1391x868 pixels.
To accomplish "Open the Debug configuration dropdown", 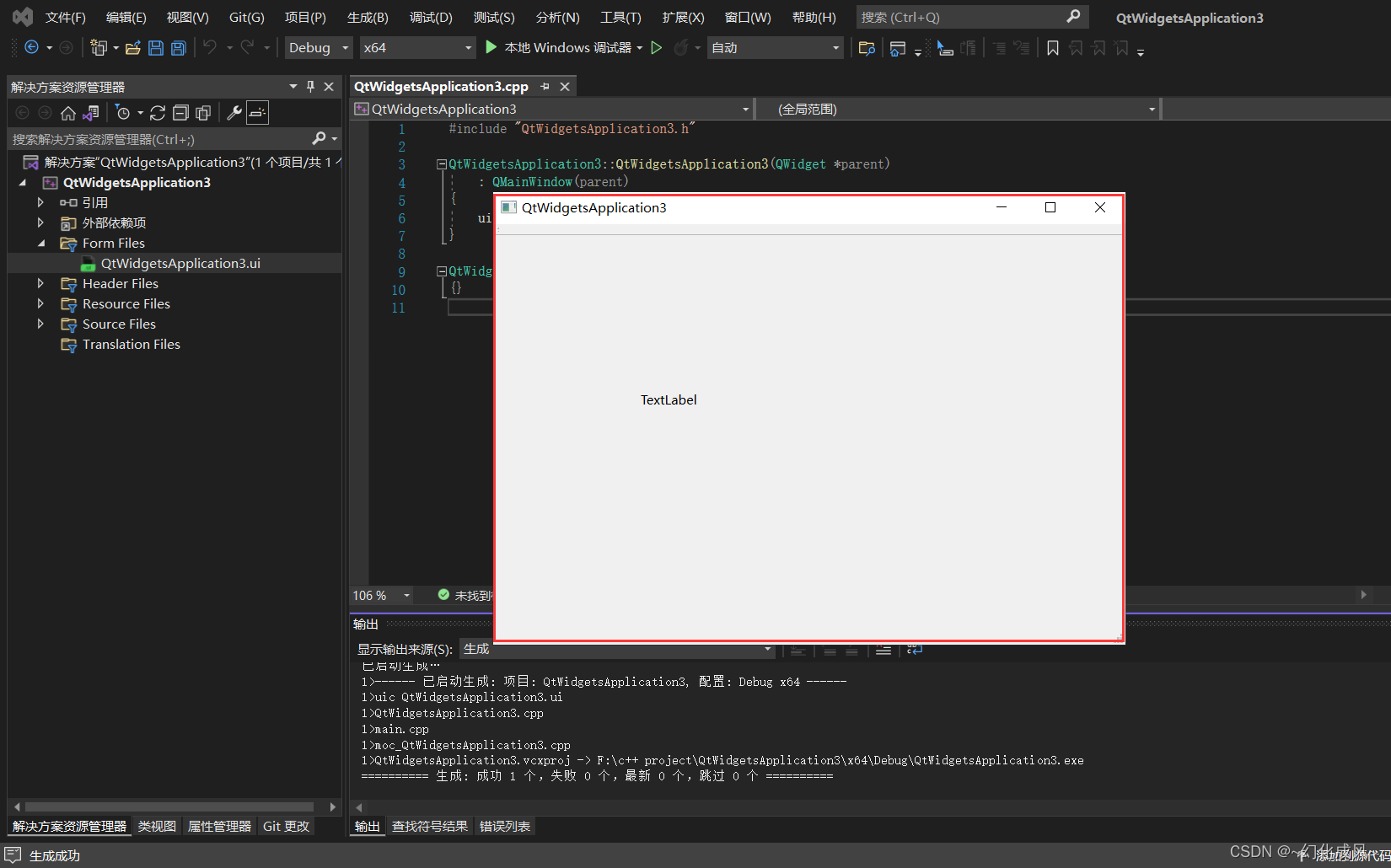I will point(319,48).
